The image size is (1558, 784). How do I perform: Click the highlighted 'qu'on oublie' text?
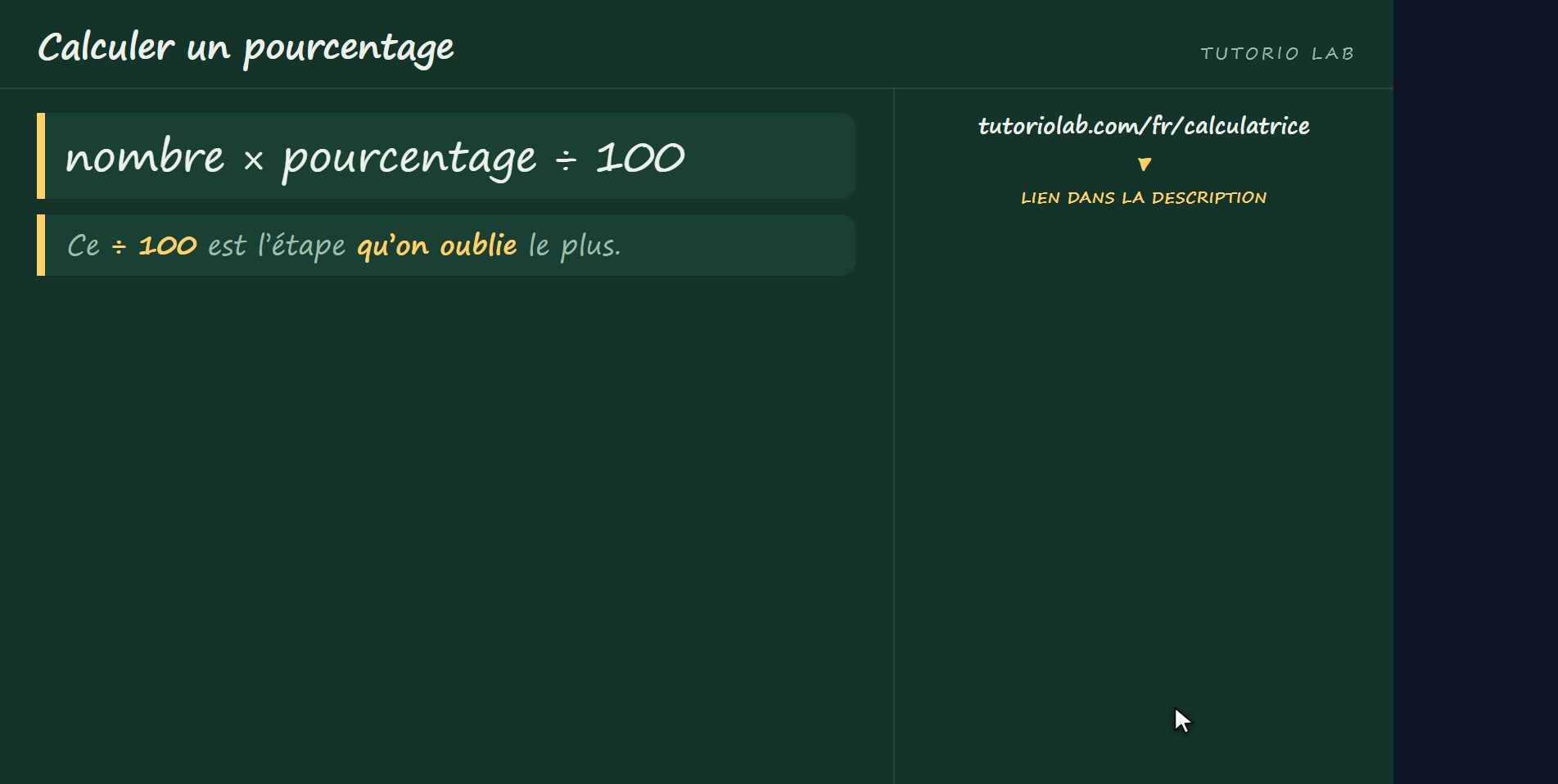[x=437, y=246]
